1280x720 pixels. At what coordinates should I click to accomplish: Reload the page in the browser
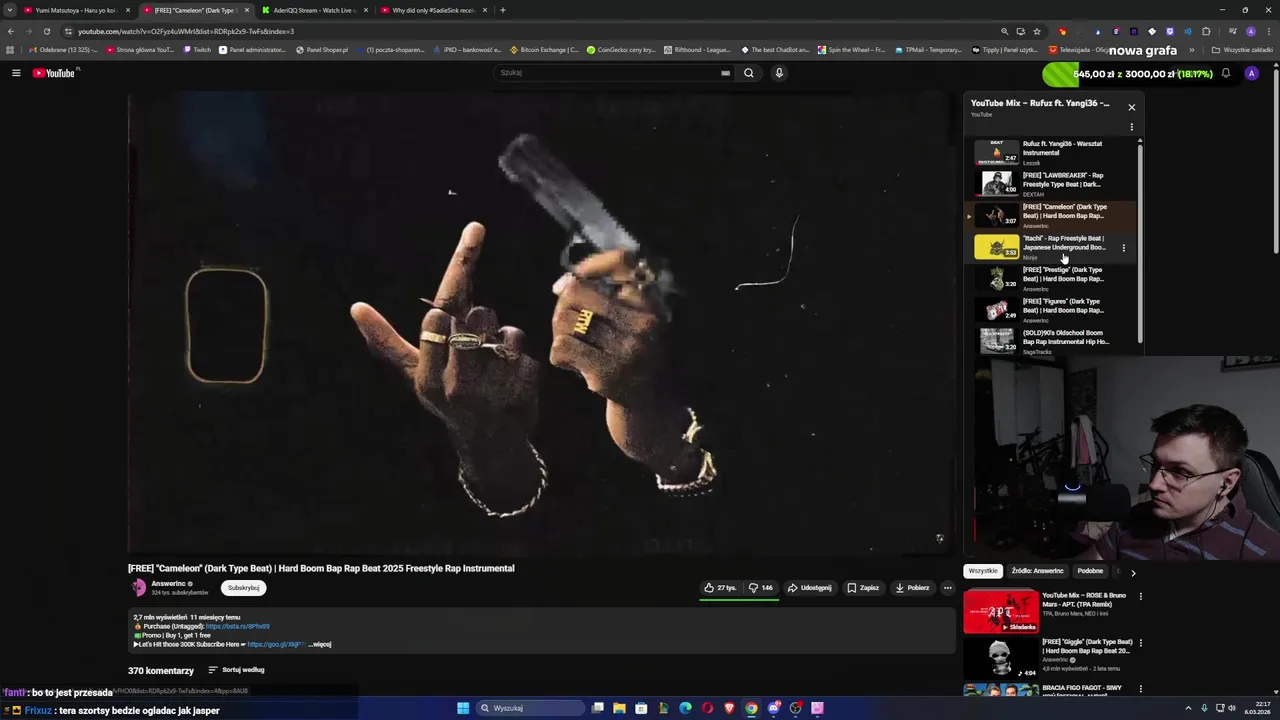pyautogui.click(x=46, y=31)
